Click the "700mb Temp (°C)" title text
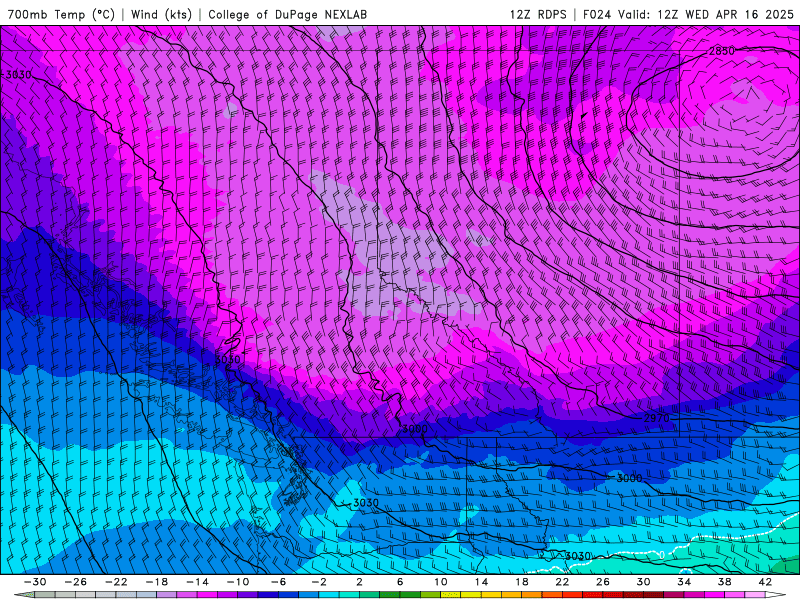The image size is (800, 600). (x=61, y=14)
